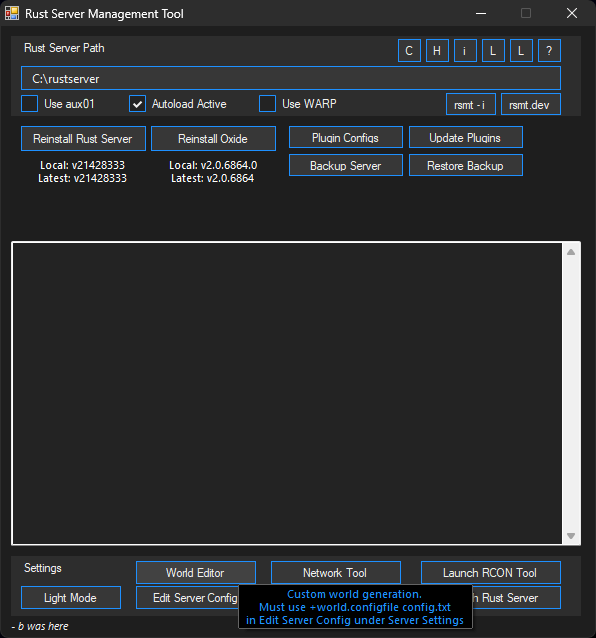The width and height of the screenshot is (596, 638).
Task: Click the 'Local: v2.0.6864.0' Oxide version text
Action: tap(213, 165)
